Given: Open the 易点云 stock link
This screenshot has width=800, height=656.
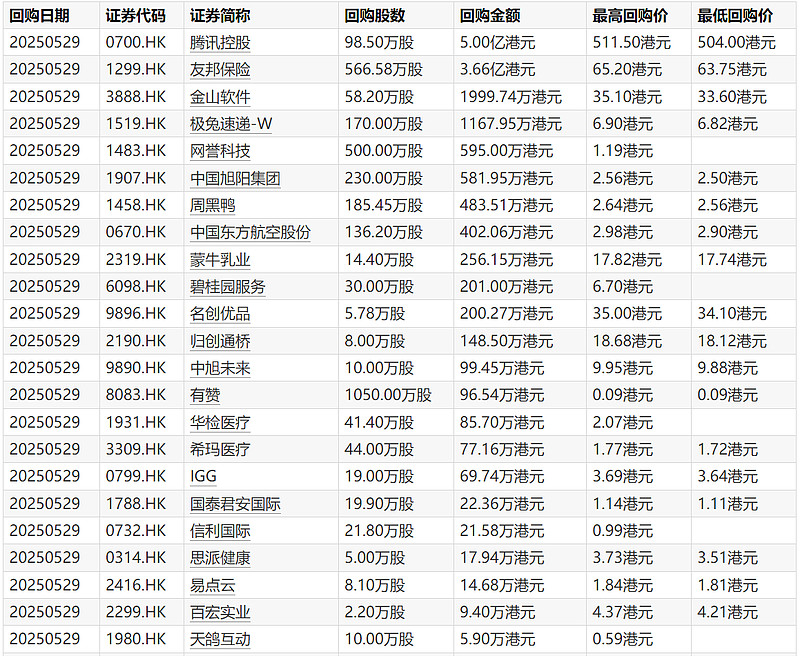Looking at the screenshot, I should pos(212,585).
